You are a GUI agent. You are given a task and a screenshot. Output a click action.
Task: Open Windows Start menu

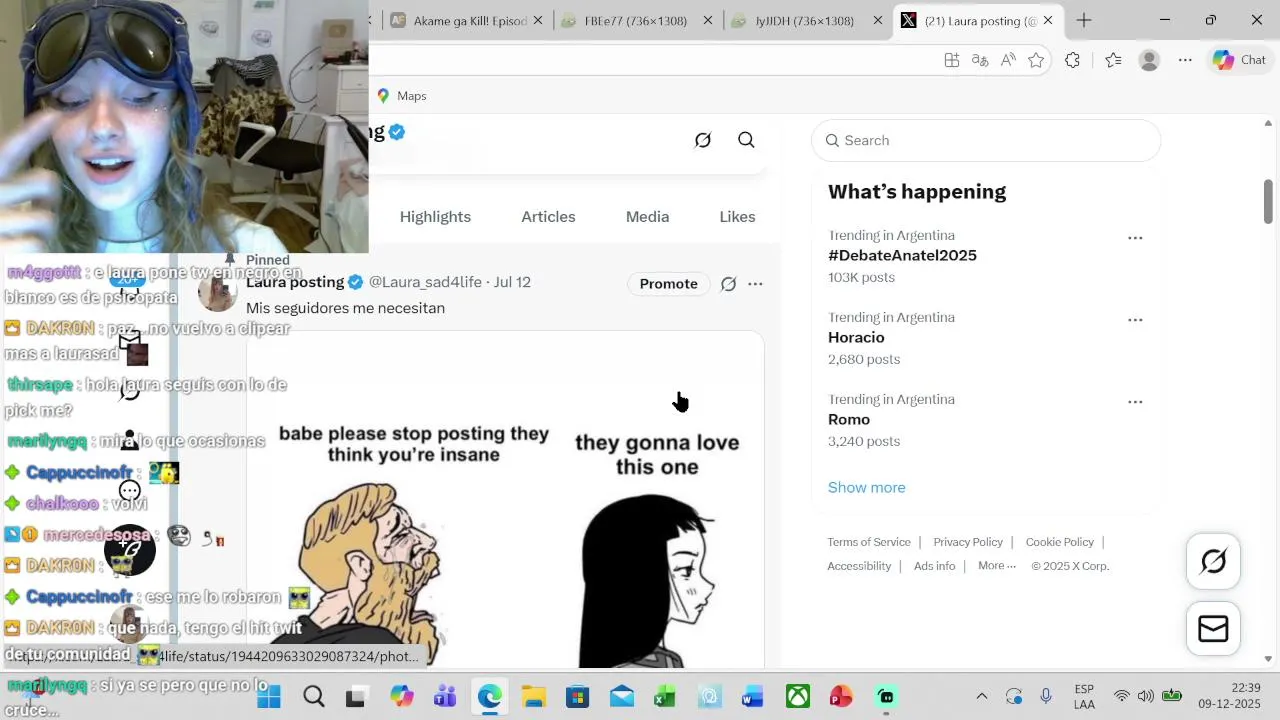(x=269, y=696)
